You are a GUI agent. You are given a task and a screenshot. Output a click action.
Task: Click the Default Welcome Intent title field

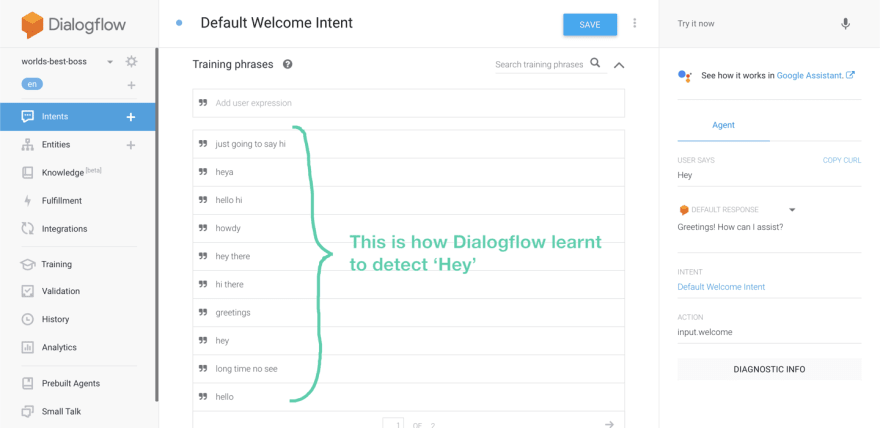tap(277, 23)
